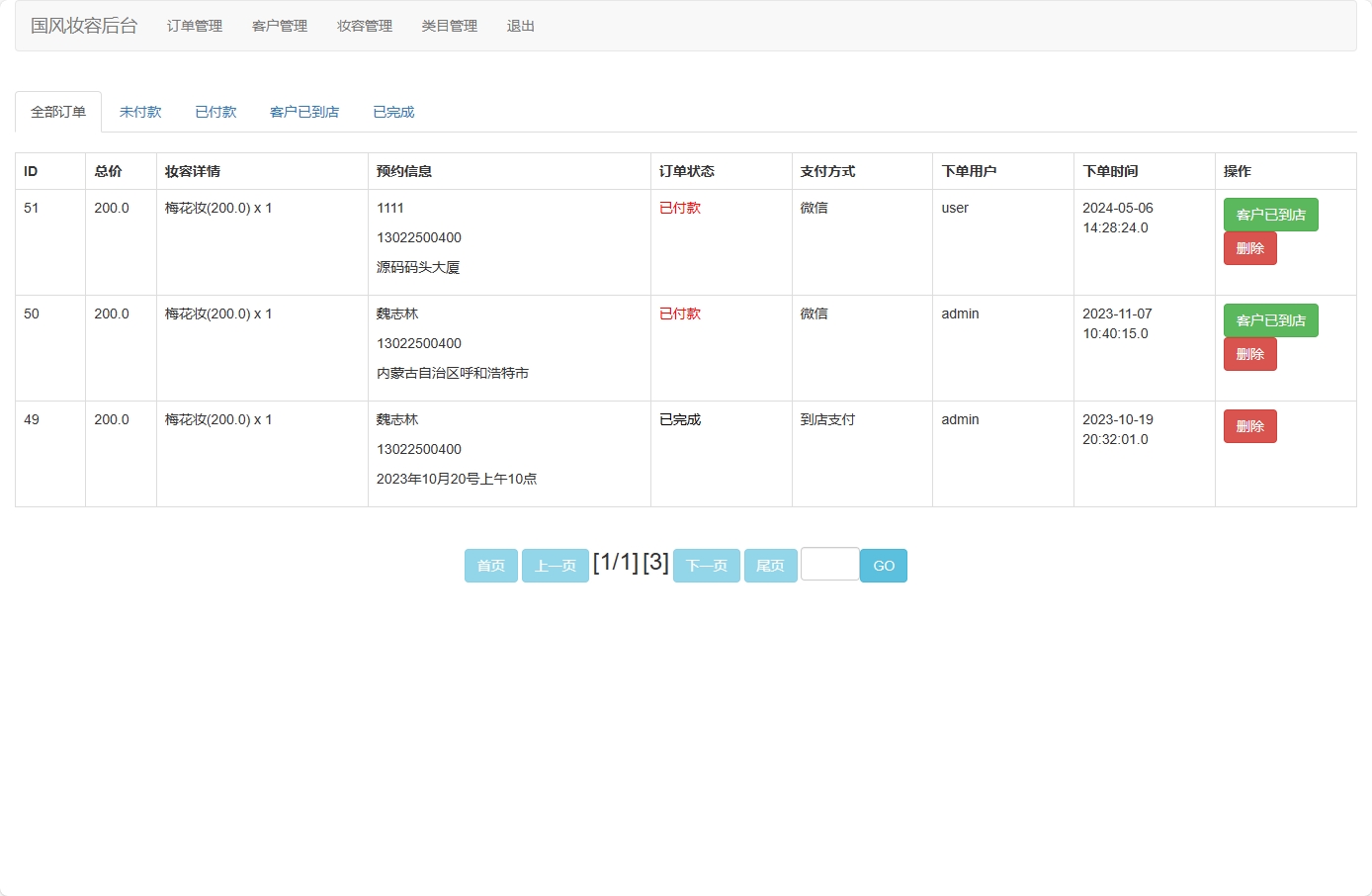Delete order 51 with 删除 button
1372x896 pixels.
point(1249,248)
